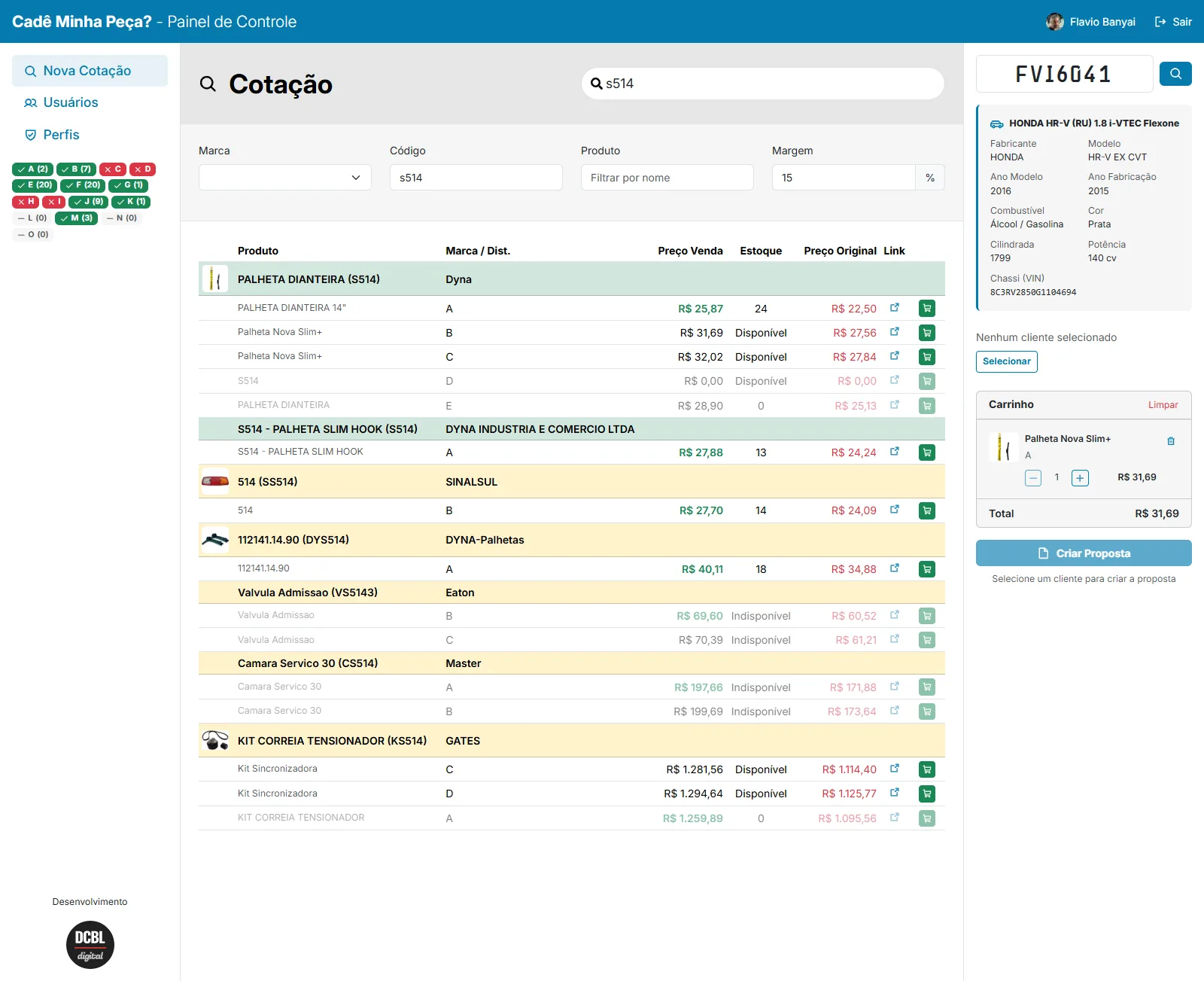The height and width of the screenshot is (981, 1204).
Task: Click the DCBL digital logo
Action: tap(90, 945)
